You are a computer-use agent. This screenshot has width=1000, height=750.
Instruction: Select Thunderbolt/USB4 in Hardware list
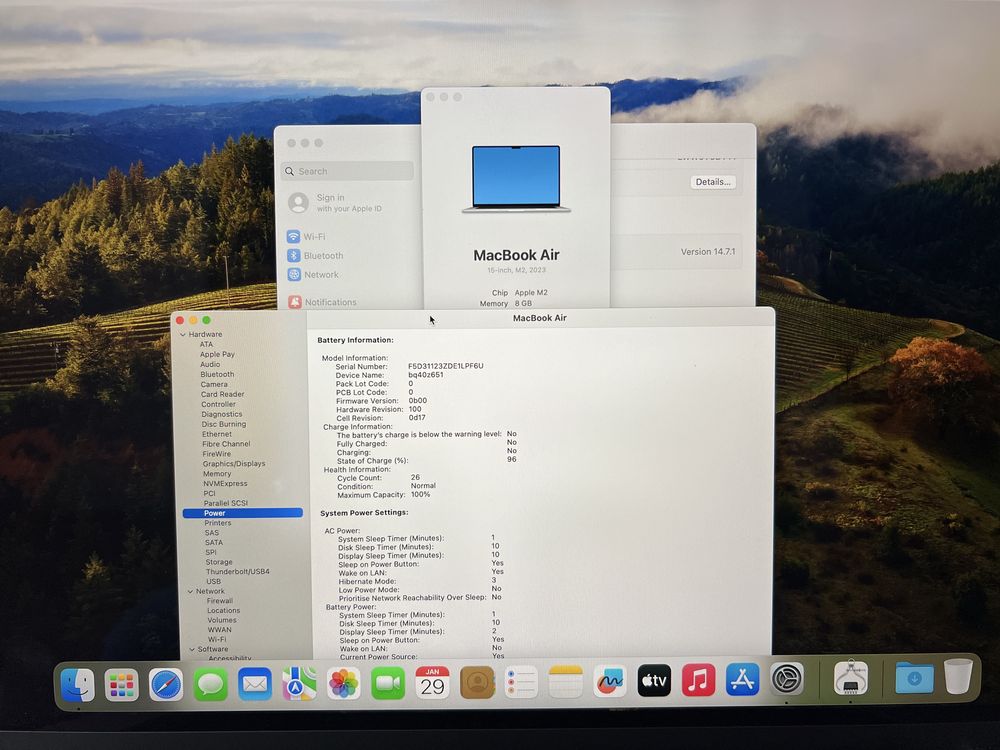[237, 571]
